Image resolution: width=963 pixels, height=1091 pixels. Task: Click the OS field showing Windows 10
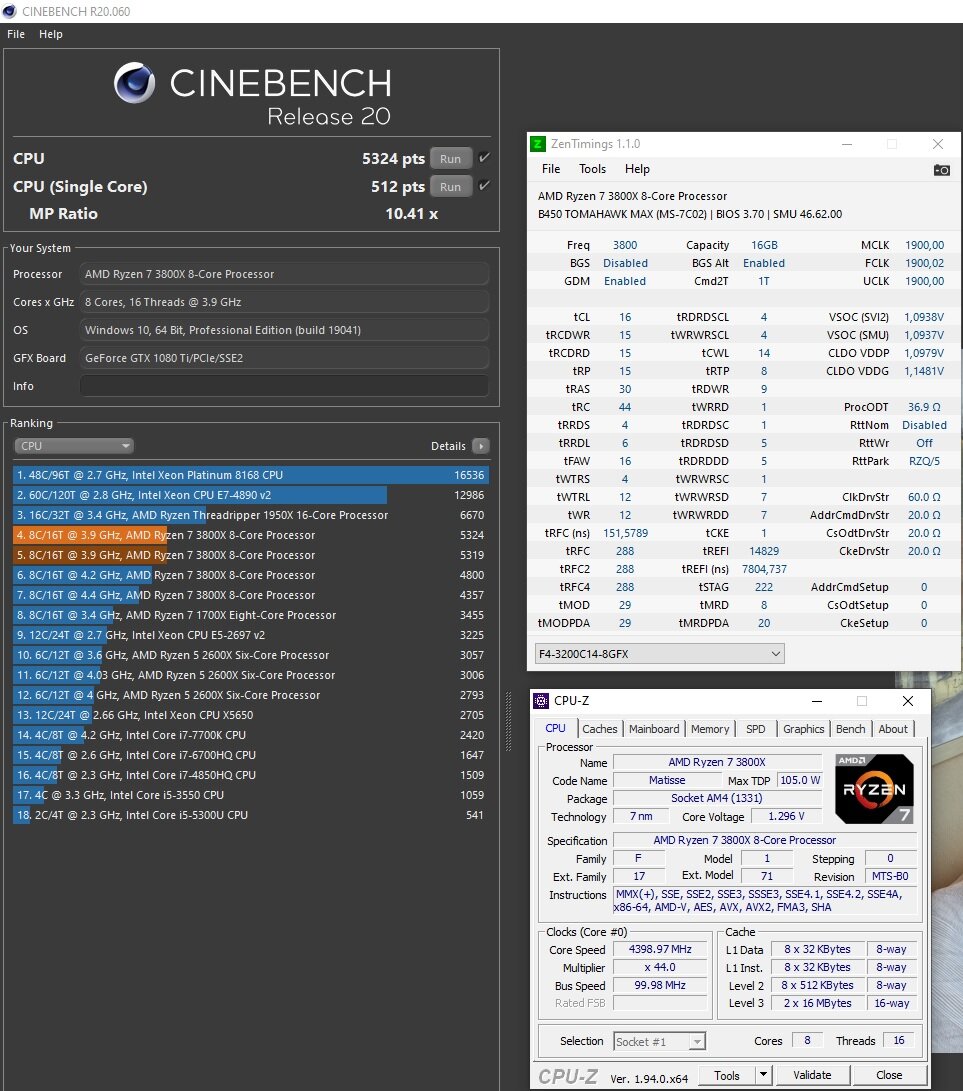(284, 330)
